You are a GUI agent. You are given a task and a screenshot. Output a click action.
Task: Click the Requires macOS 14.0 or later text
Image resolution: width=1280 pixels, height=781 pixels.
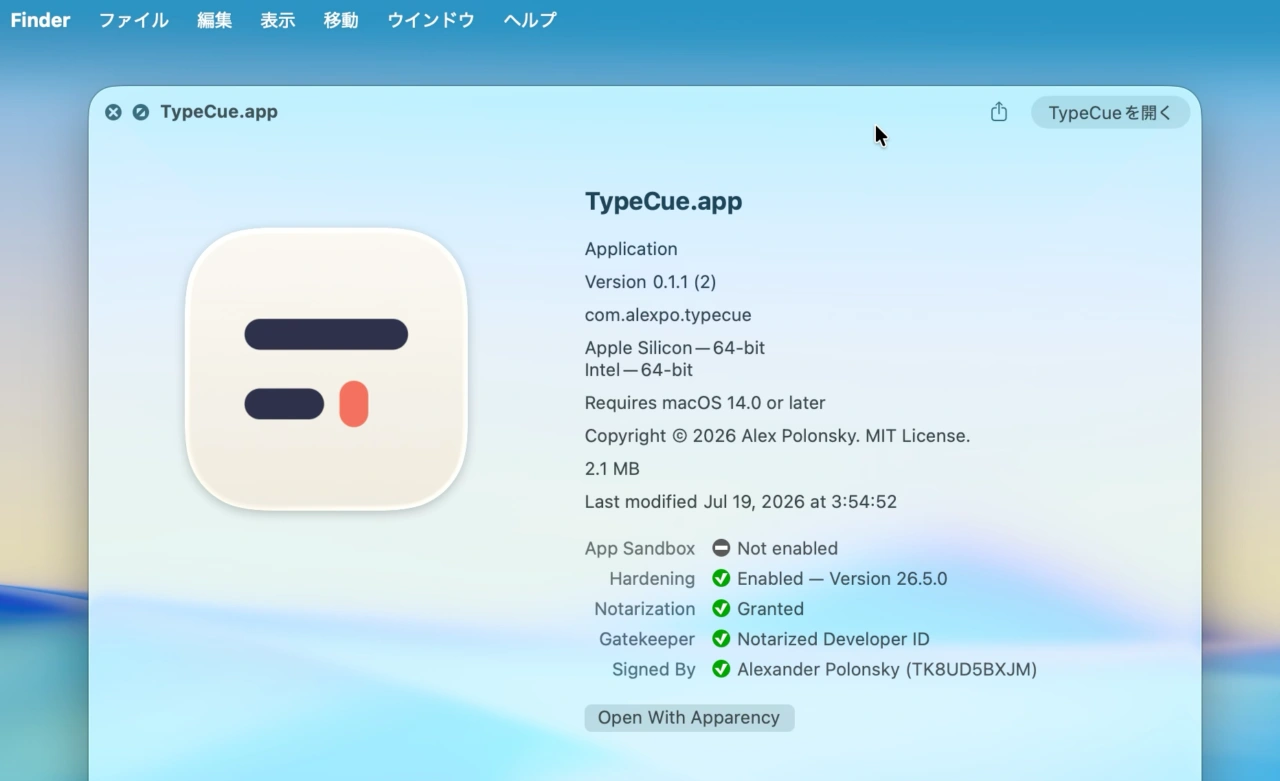point(705,403)
